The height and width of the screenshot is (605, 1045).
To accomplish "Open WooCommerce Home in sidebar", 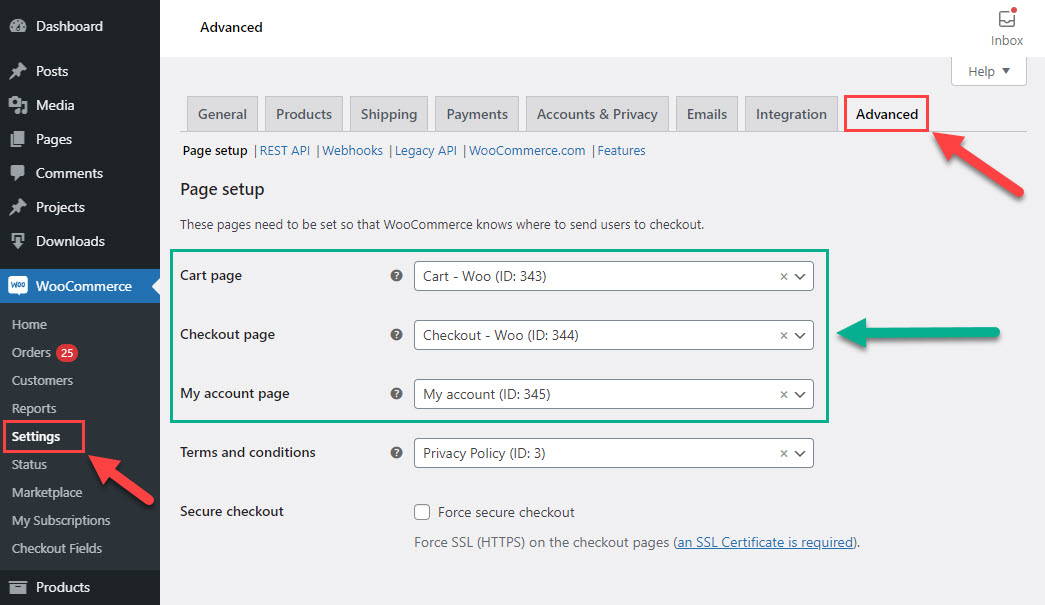I will click(x=29, y=324).
